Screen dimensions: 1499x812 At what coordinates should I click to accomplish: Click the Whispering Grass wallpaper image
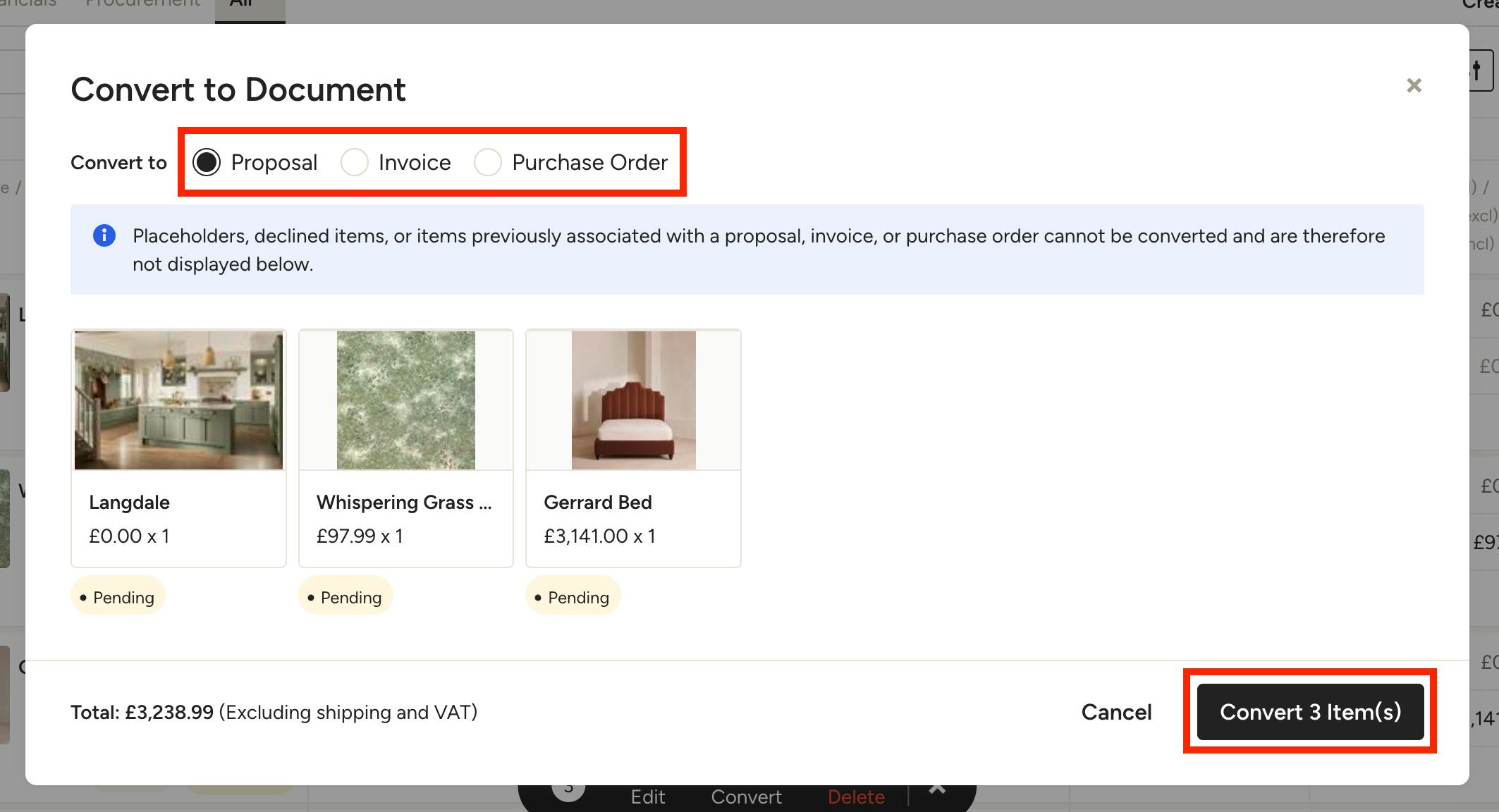coord(406,400)
